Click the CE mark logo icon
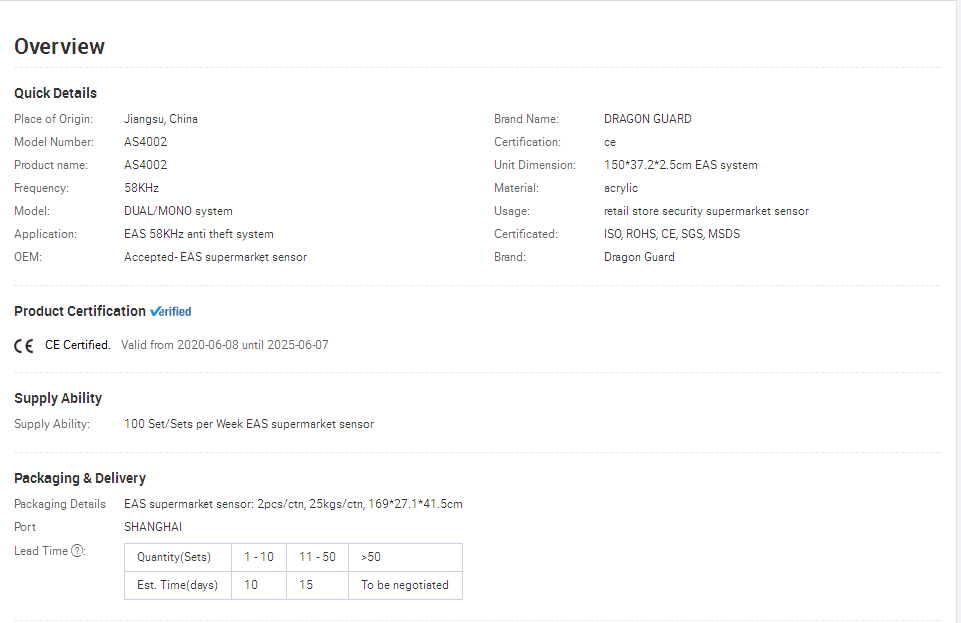This screenshot has height=623, width=961. click(x=24, y=346)
